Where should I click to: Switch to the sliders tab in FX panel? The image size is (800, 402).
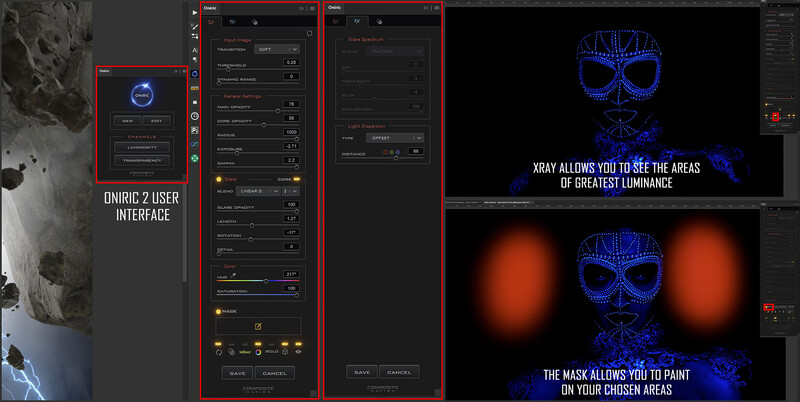pyautogui.click(x=336, y=21)
